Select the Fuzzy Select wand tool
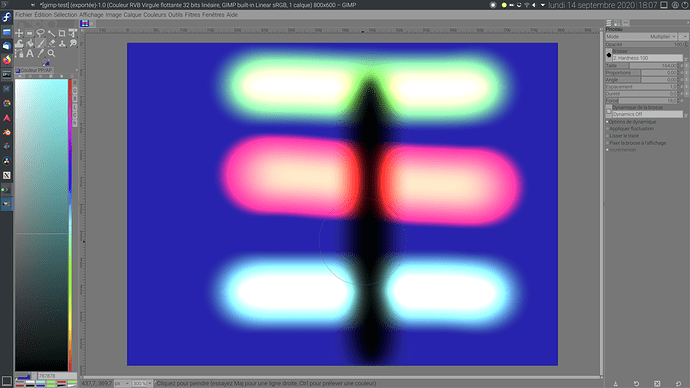This screenshot has height=388, width=690. tap(51, 33)
